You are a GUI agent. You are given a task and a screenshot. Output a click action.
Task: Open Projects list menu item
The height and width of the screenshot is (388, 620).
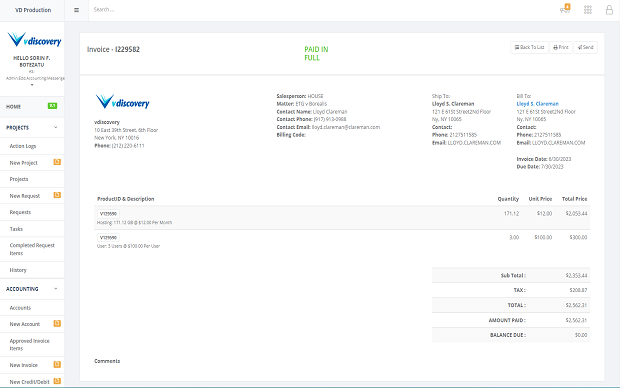tap(19, 179)
